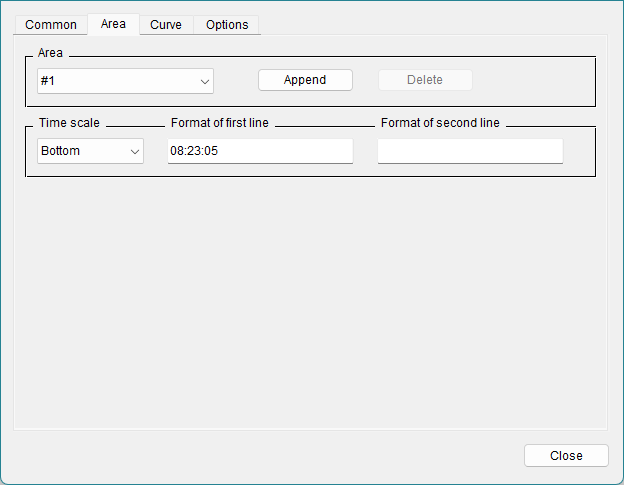Go to the Options tab
This screenshot has height=485, width=624.
click(x=227, y=25)
